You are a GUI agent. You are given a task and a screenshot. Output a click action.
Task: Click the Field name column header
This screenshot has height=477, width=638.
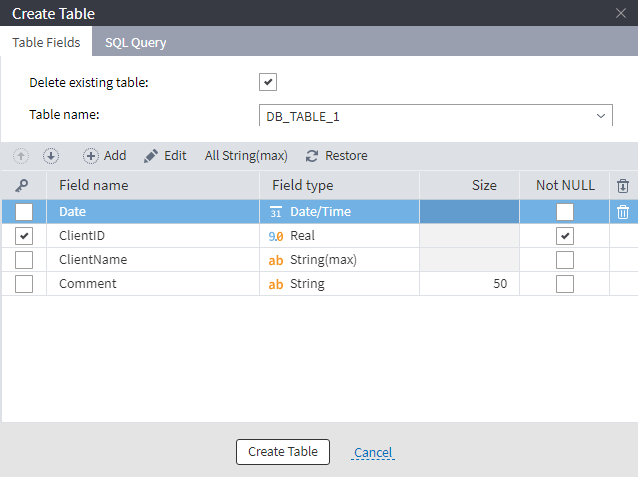153,186
